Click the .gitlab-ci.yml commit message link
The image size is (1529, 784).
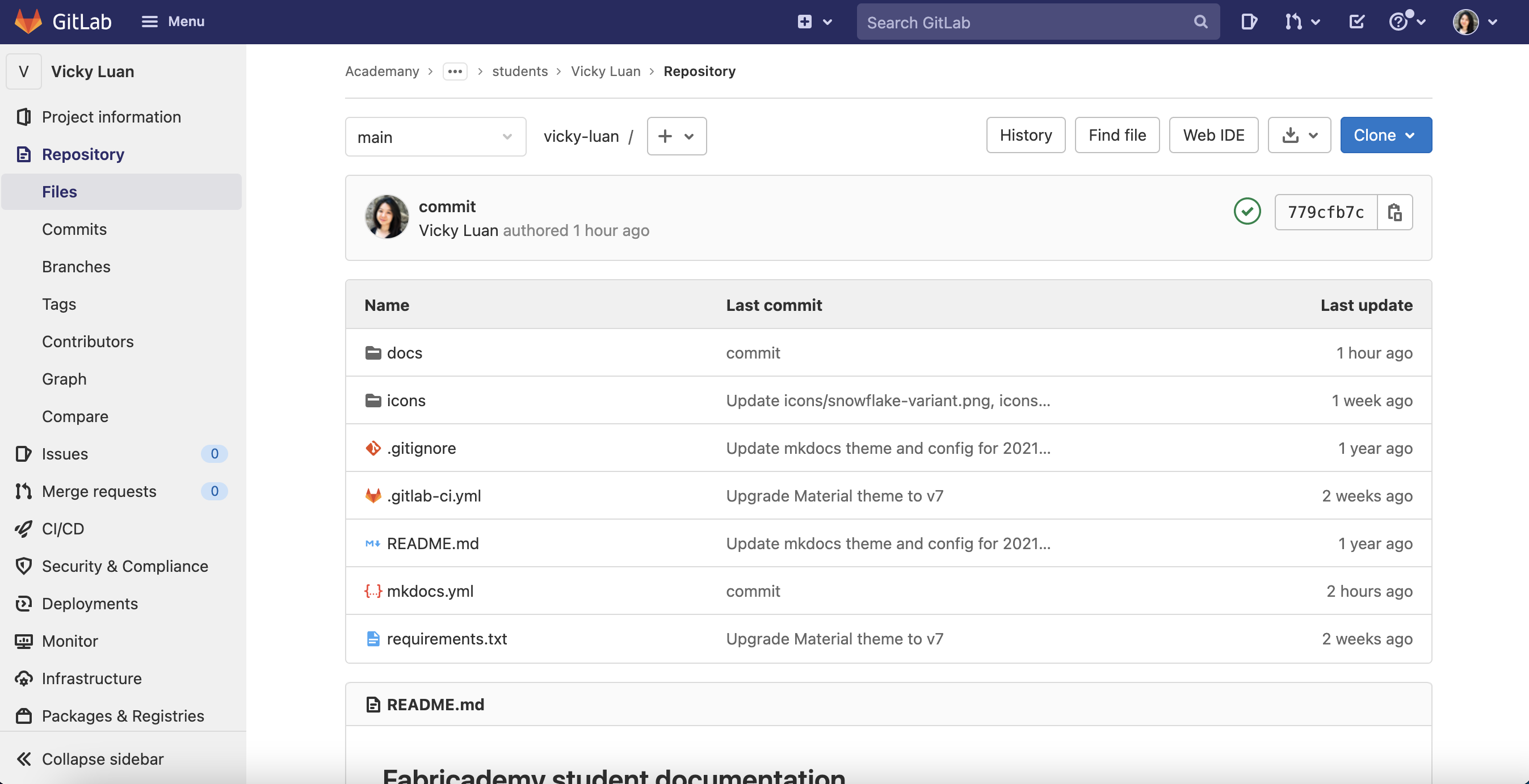(834, 496)
